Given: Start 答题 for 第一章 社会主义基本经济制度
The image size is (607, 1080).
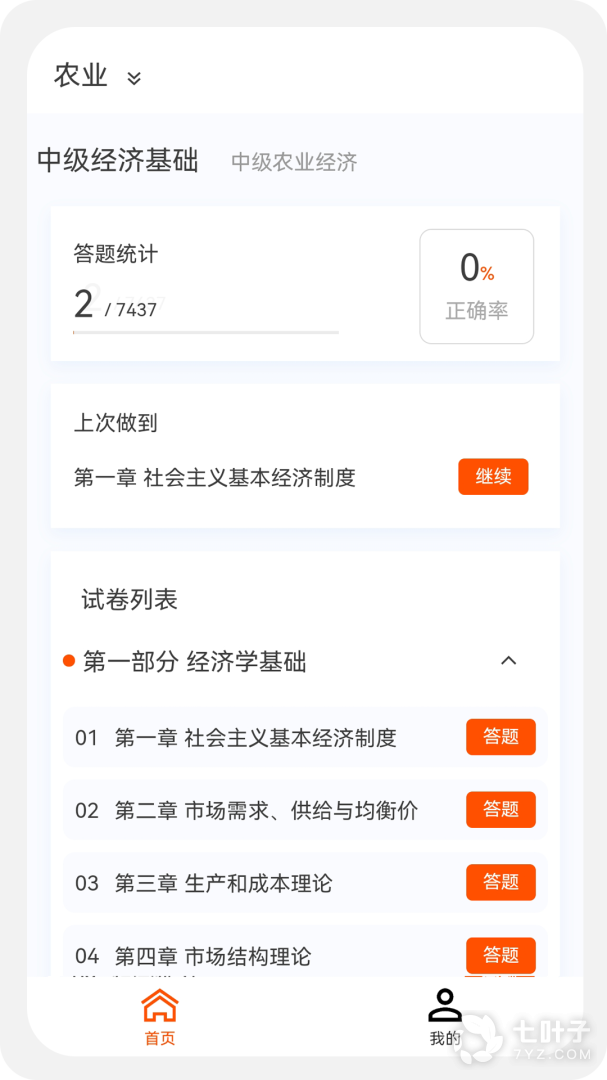Looking at the screenshot, I should point(501,737).
